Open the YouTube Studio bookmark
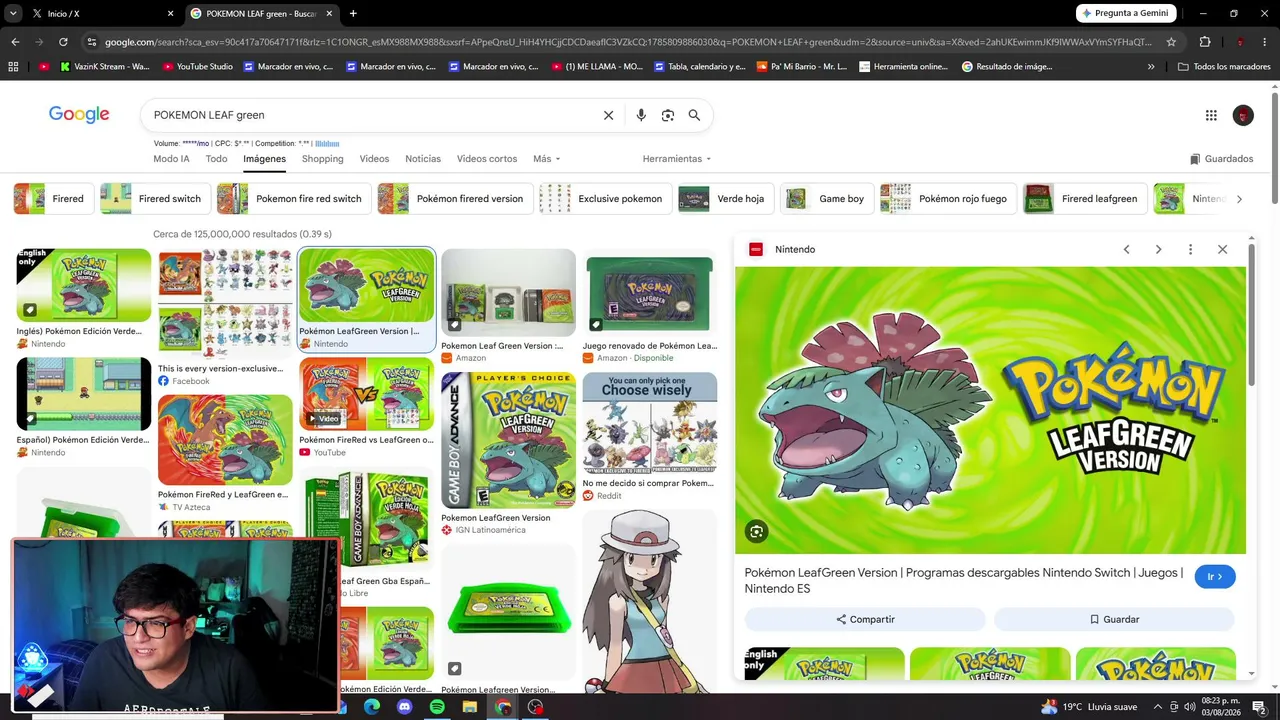1280x720 pixels. tap(197, 67)
